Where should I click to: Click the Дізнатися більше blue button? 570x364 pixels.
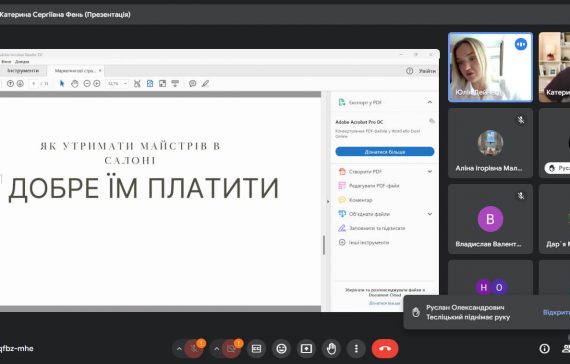[385, 152]
